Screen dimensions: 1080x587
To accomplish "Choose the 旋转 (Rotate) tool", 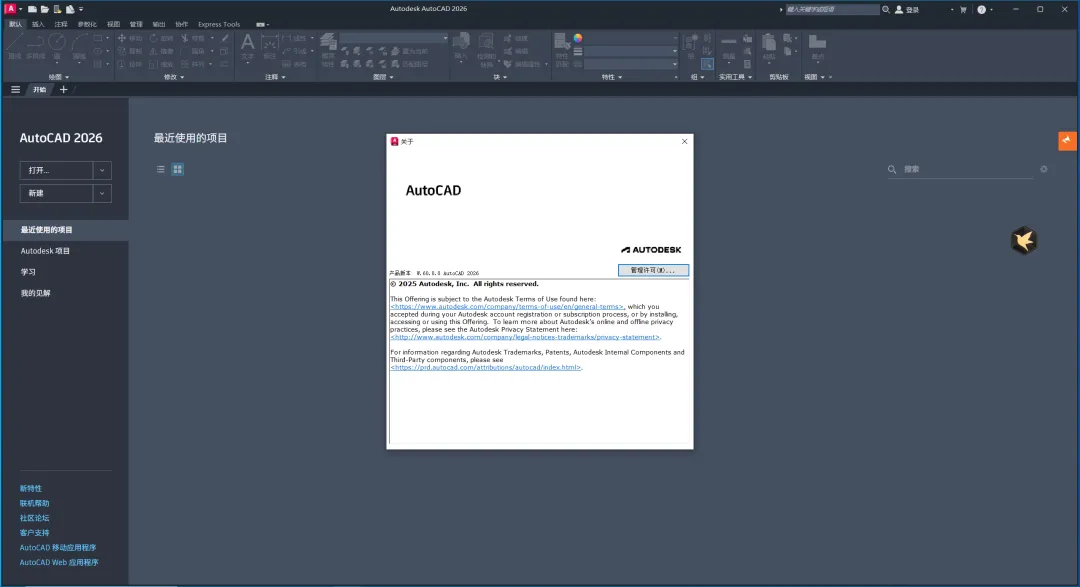I will click(x=161, y=39).
